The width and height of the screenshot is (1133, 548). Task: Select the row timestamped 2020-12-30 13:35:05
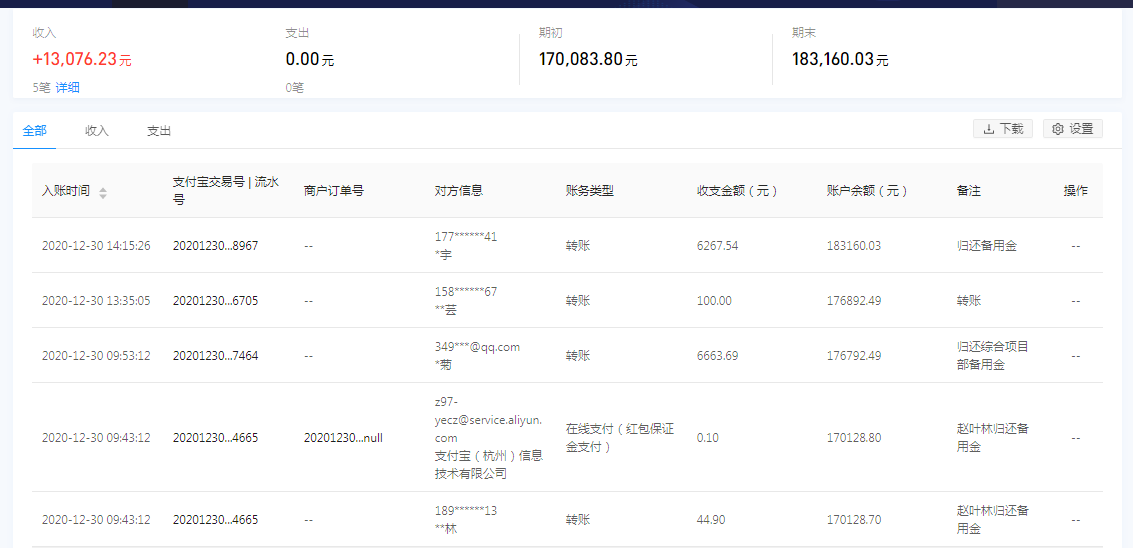tap(96, 301)
